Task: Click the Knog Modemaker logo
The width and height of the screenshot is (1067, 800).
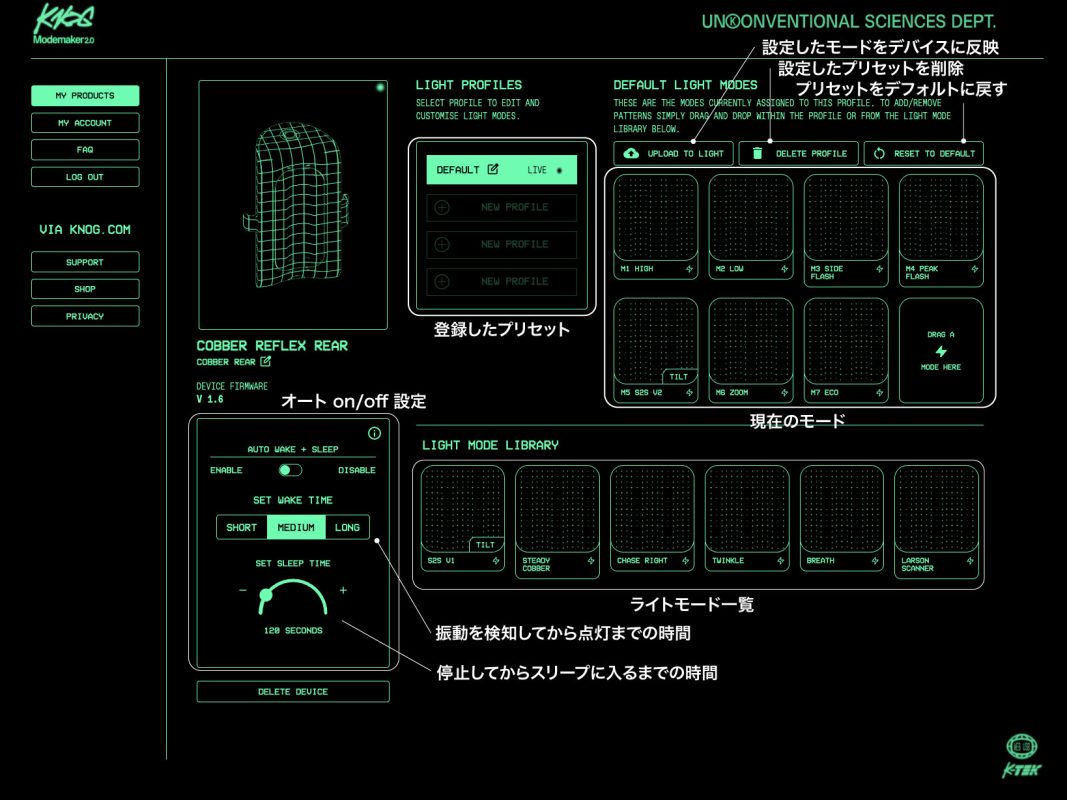Action: 64,24
